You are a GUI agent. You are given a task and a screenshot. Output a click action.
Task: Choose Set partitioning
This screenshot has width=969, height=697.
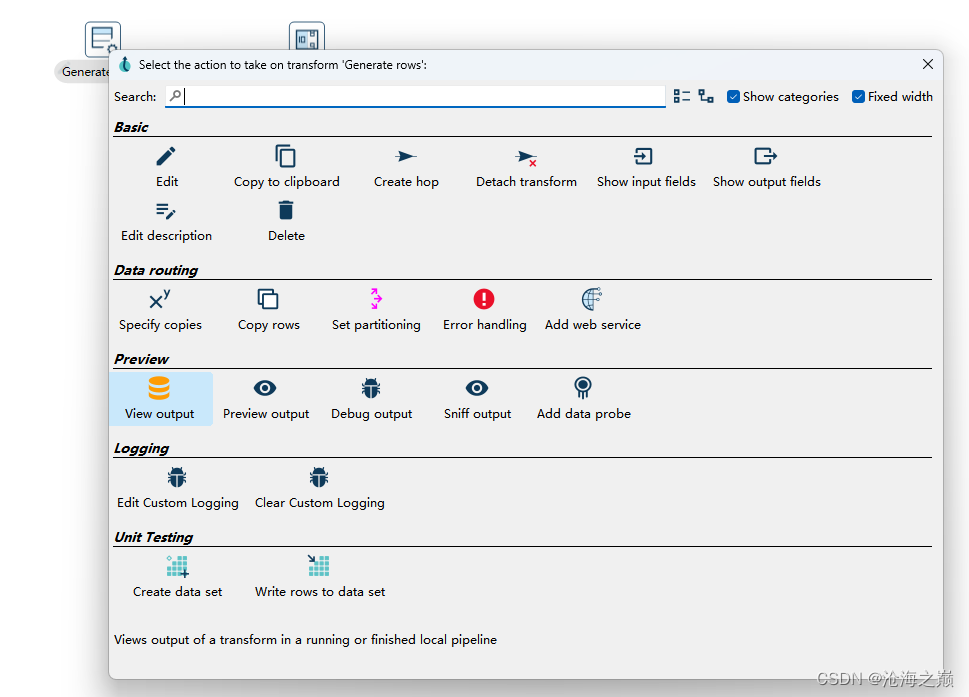pos(376,310)
